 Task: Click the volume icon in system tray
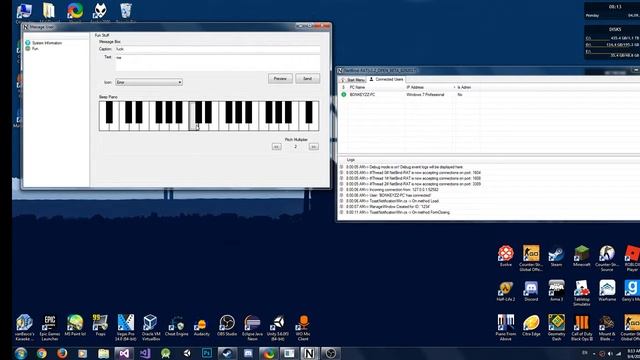pos(611,353)
